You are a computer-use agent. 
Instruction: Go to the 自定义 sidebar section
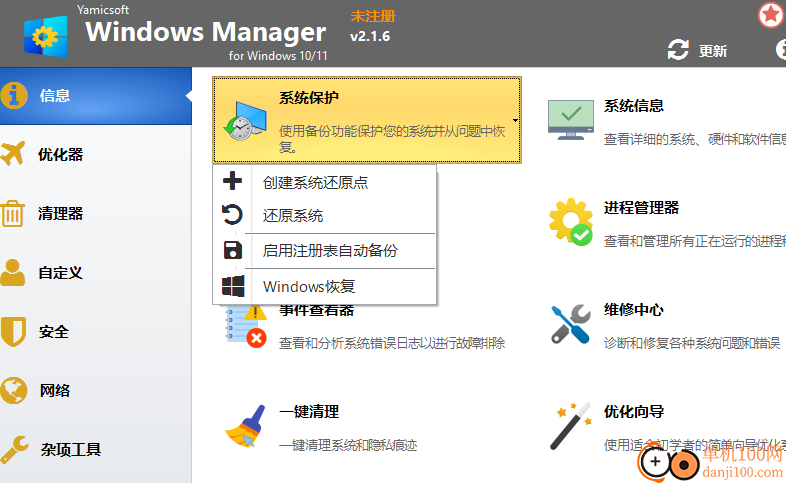[x=96, y=273]
